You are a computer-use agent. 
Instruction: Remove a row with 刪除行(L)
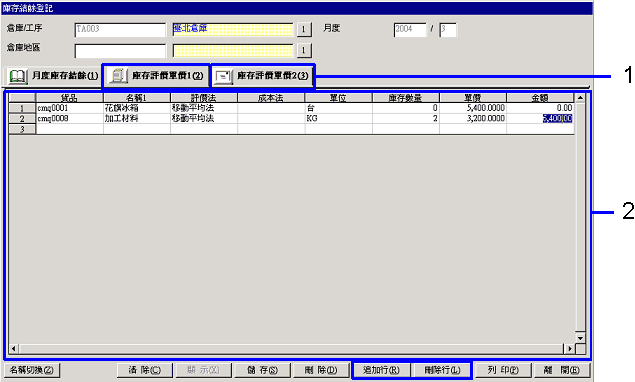click(x=442, y=370)
